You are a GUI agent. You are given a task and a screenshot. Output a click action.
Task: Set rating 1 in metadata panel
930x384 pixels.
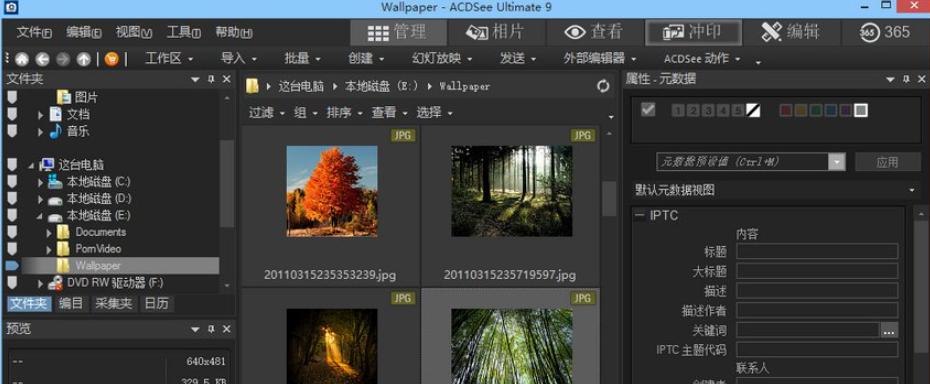(679, 110)
